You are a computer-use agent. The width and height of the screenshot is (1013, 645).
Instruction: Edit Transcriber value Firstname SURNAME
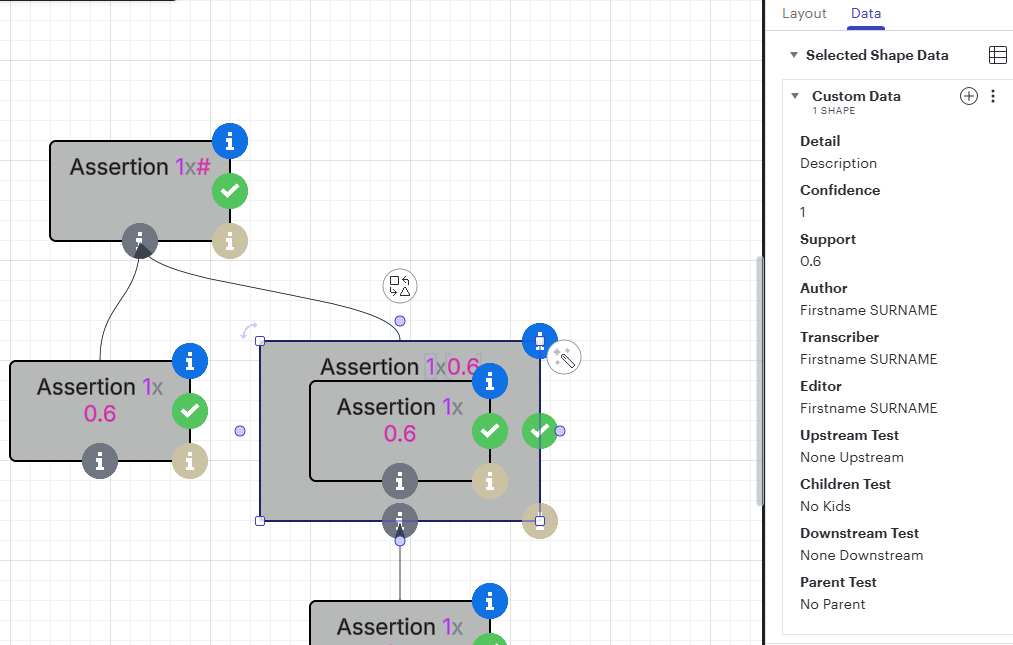(869, 360)
